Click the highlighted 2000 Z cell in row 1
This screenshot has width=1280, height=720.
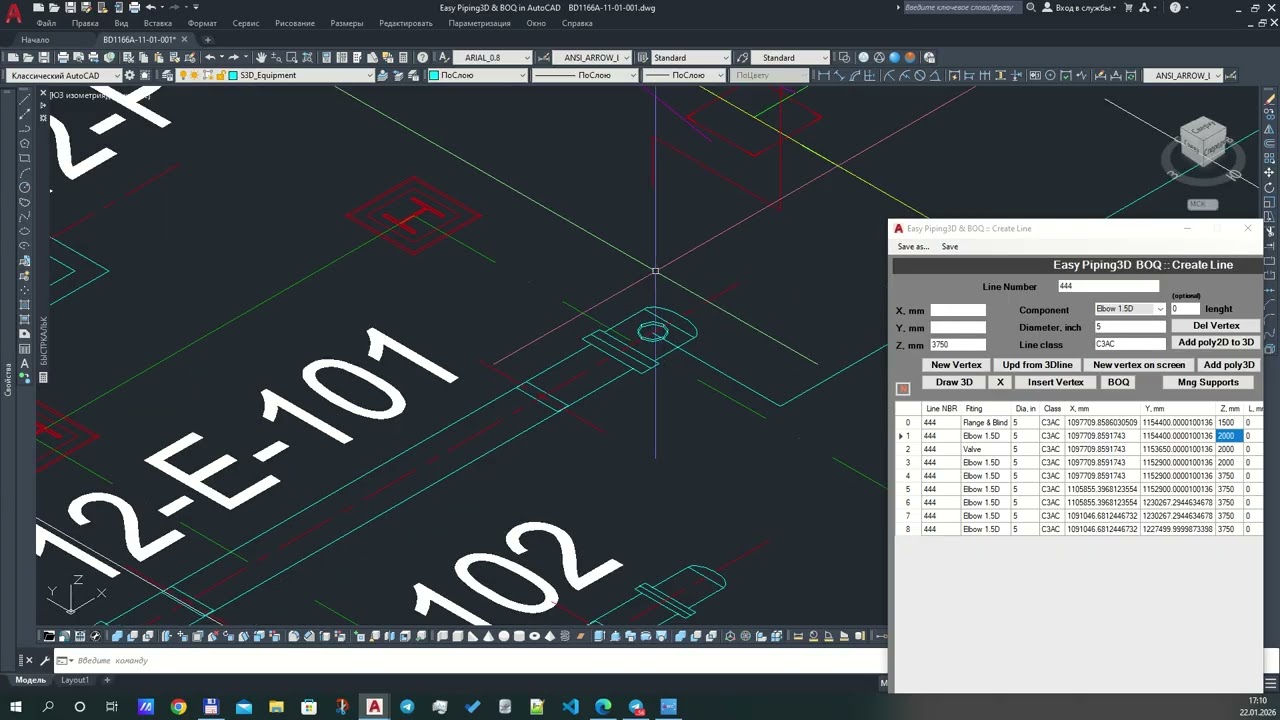[x=1229, y=436]
